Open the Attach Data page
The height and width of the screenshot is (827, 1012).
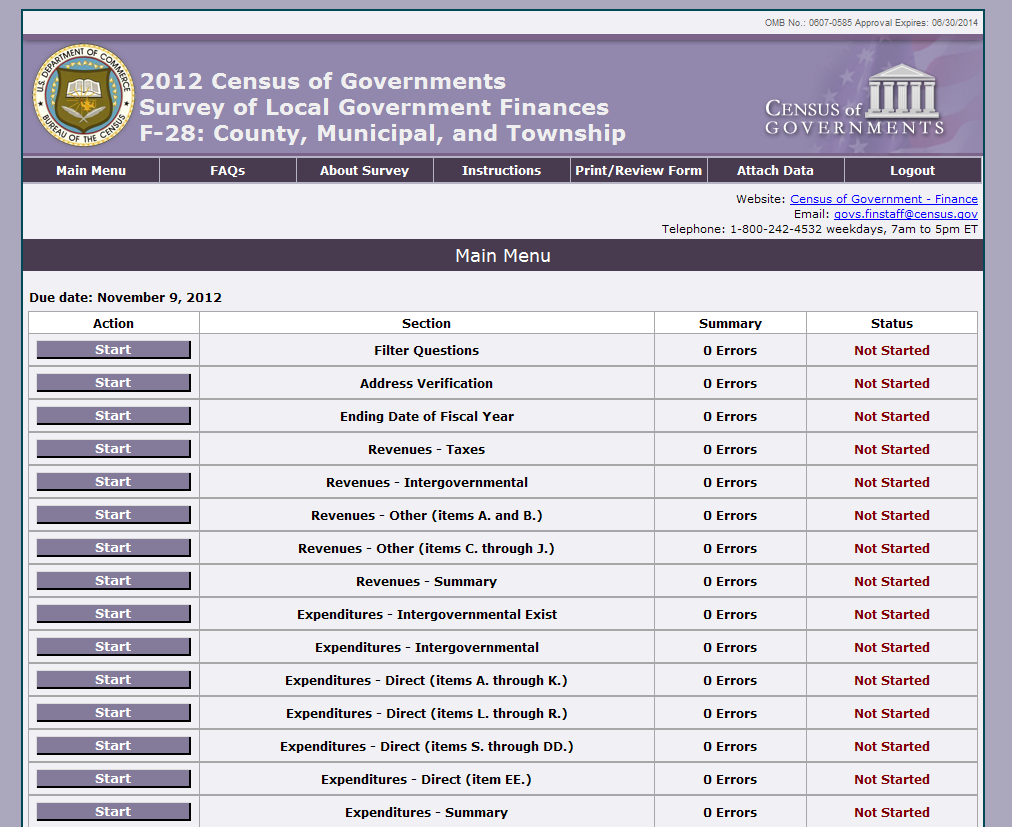[776, 170]
